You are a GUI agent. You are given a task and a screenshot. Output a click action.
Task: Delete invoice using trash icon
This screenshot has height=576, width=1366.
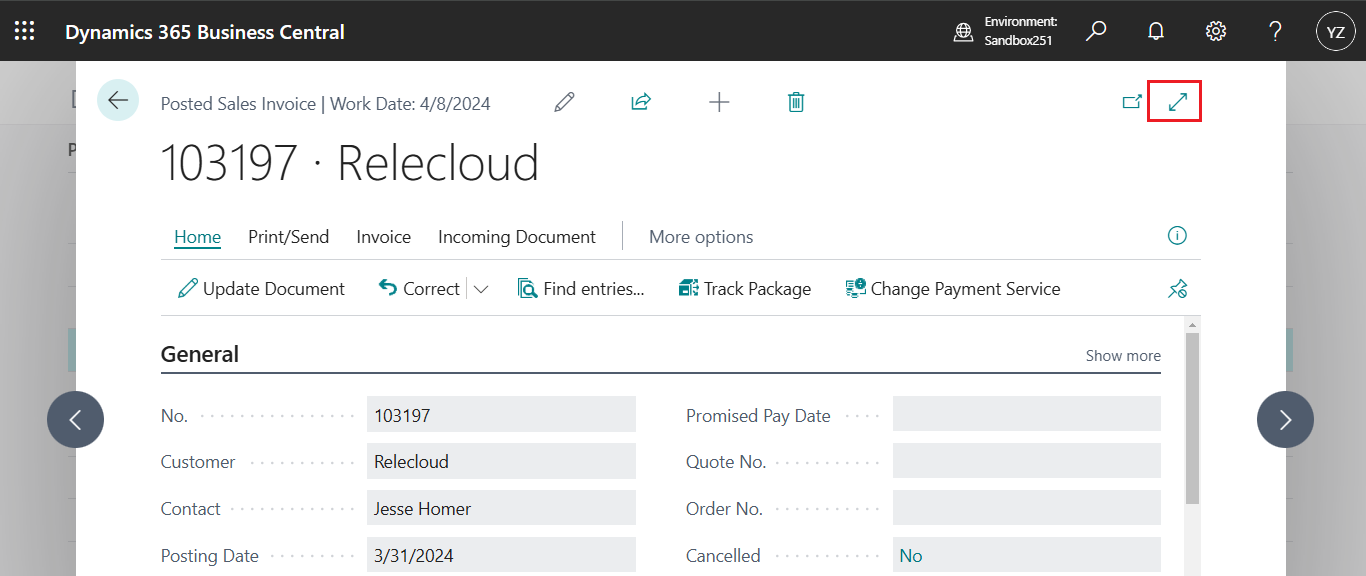pos(796,101)
